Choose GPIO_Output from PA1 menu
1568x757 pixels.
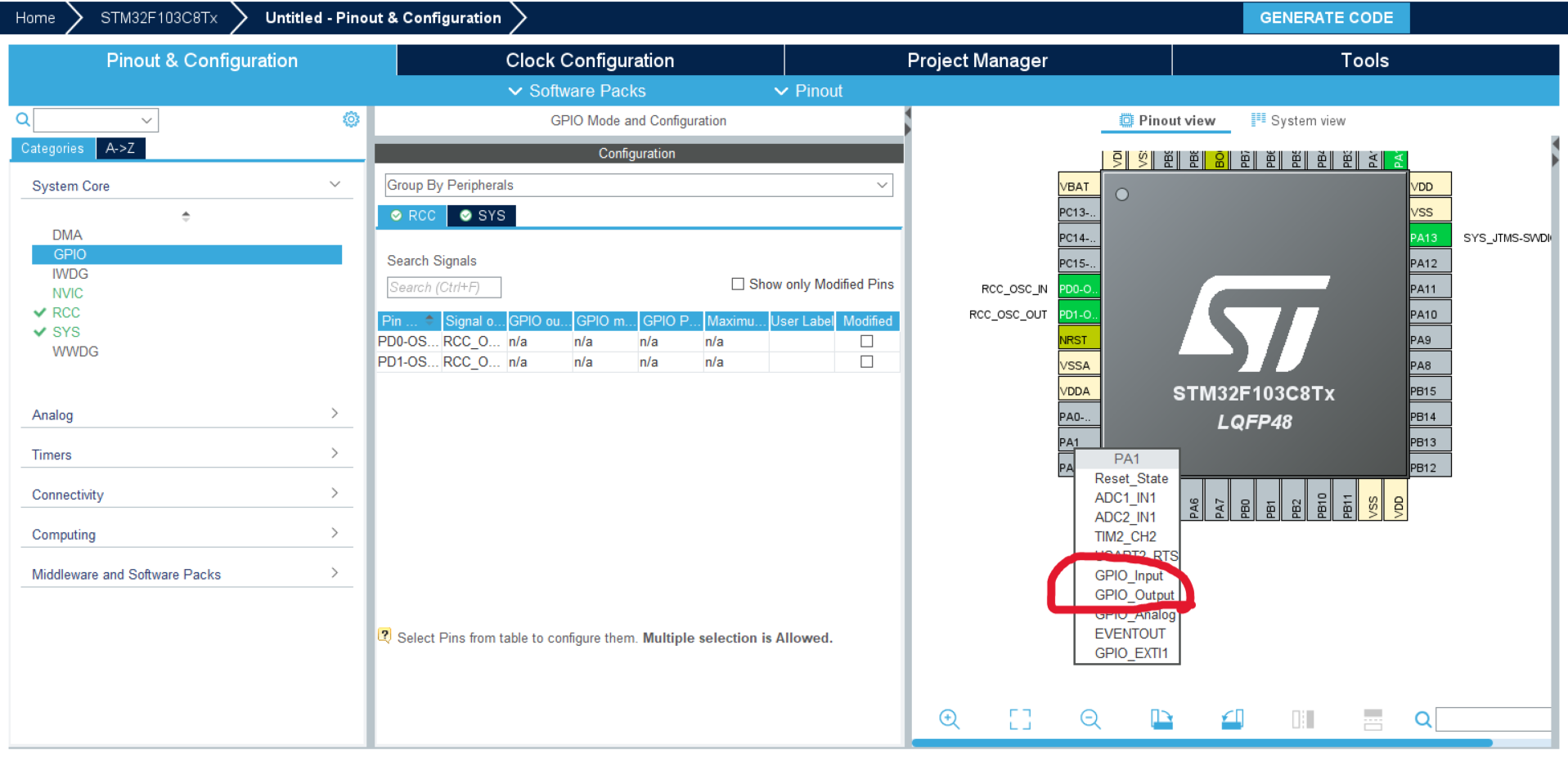[x=1134, y=594]
